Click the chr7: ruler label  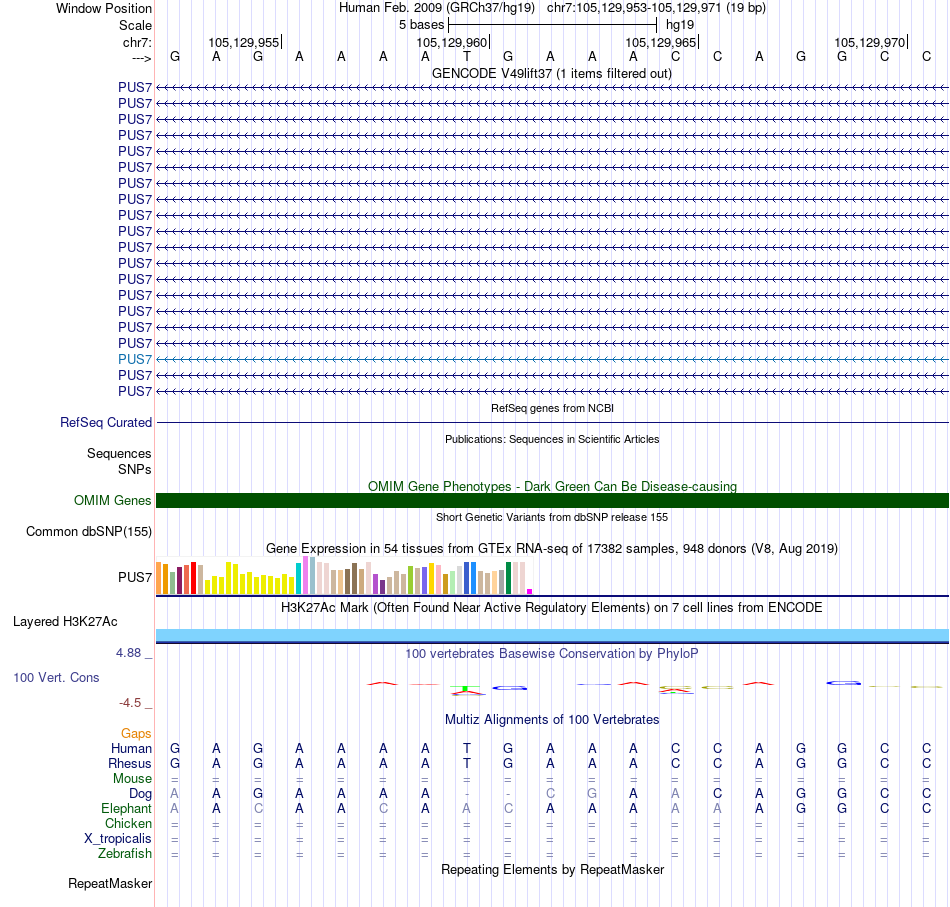[137, 42]
